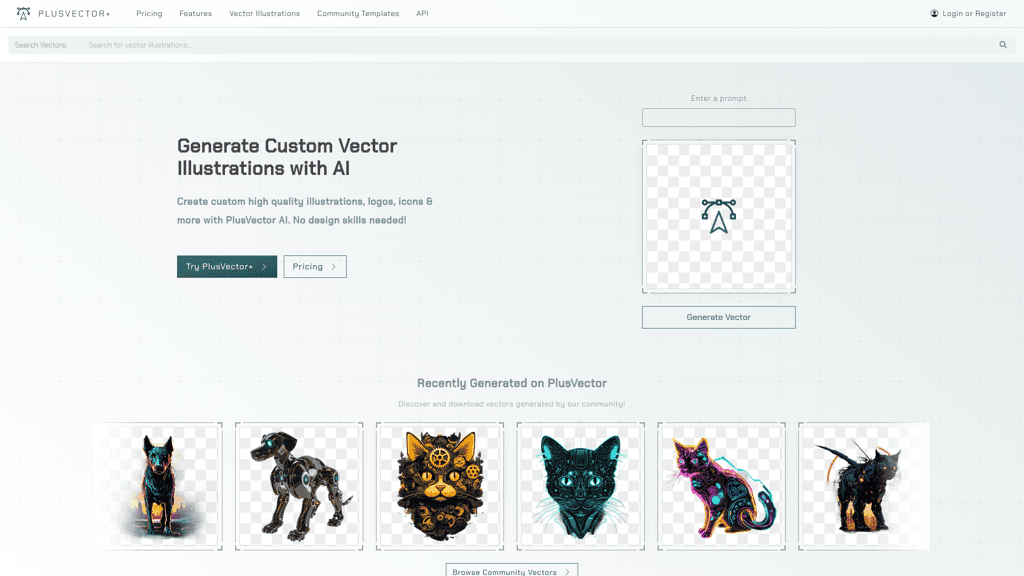Open the steampunk gear cat thumbnail
Screen dimensions: 1024x576
(x=440, y=487)
